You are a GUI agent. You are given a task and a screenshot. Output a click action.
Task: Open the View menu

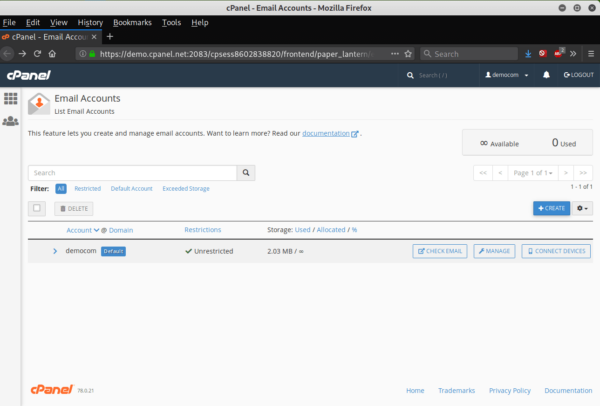click(59, 23)
